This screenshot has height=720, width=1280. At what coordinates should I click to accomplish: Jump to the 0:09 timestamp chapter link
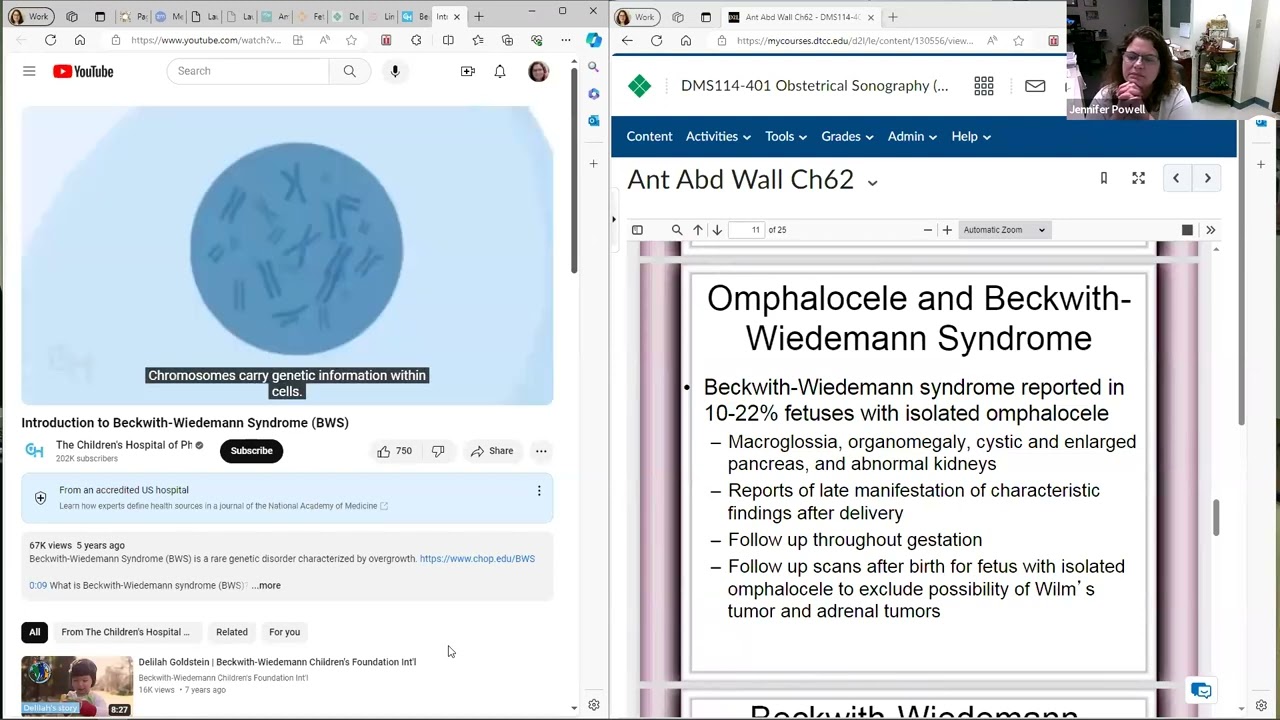(x=38, y=585)
